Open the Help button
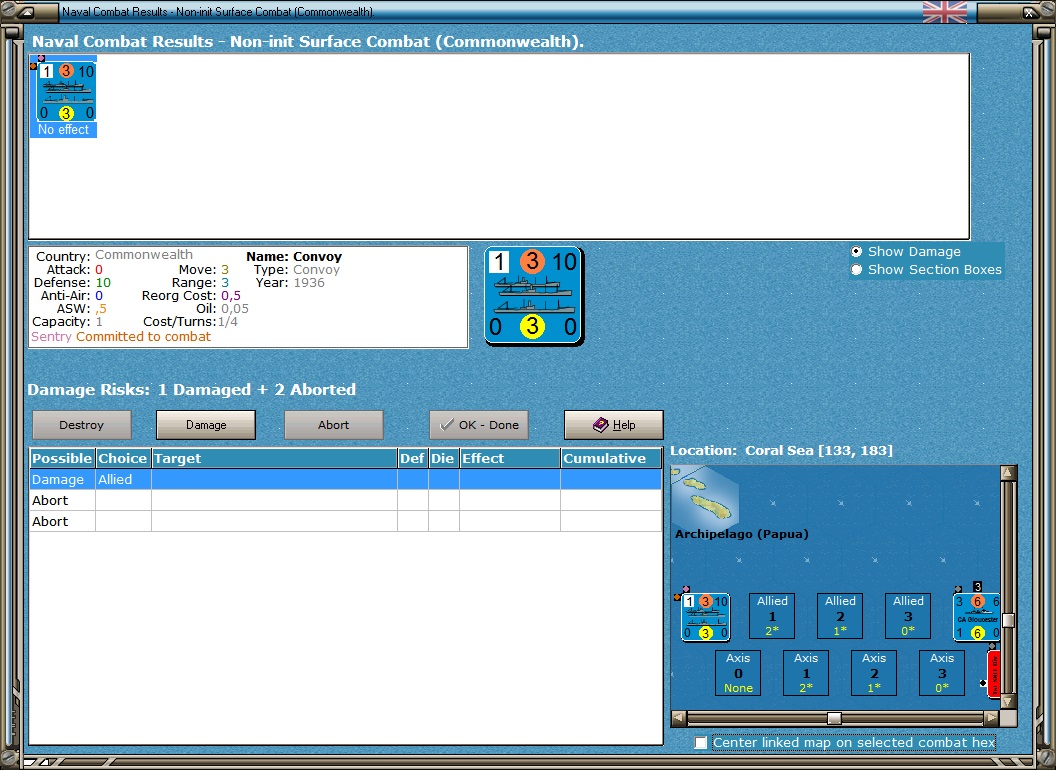The image size is (1056, 770). 614,425
